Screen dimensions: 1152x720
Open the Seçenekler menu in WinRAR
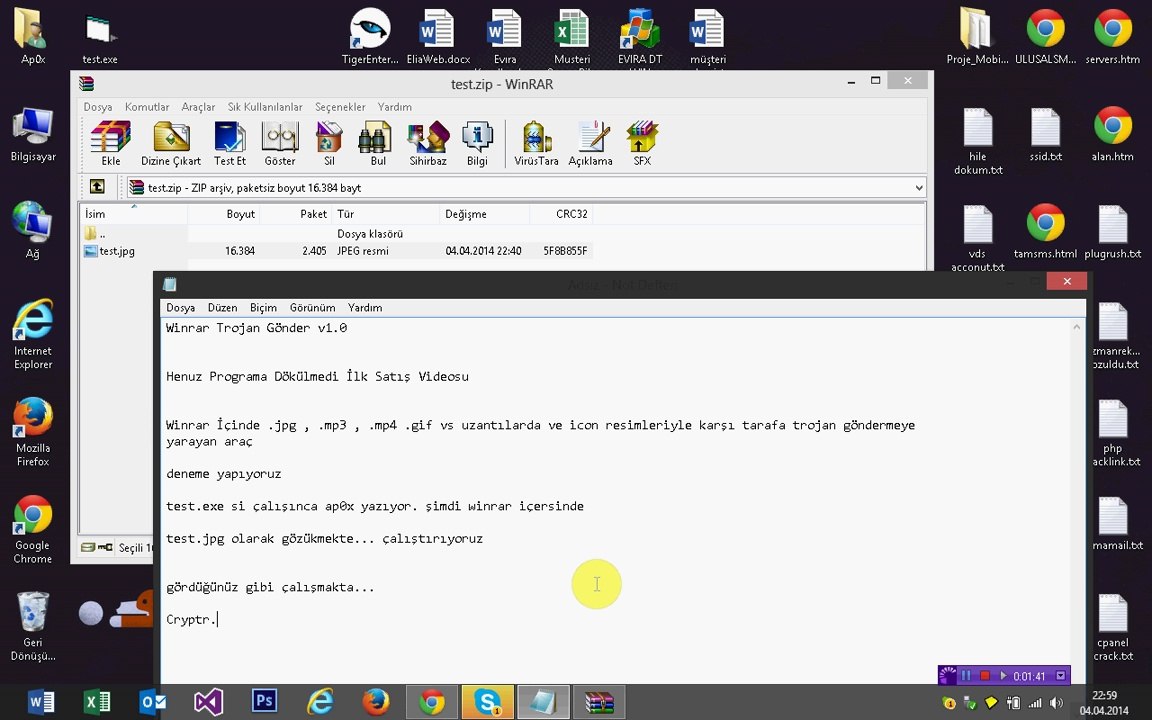tap(340, 107)
